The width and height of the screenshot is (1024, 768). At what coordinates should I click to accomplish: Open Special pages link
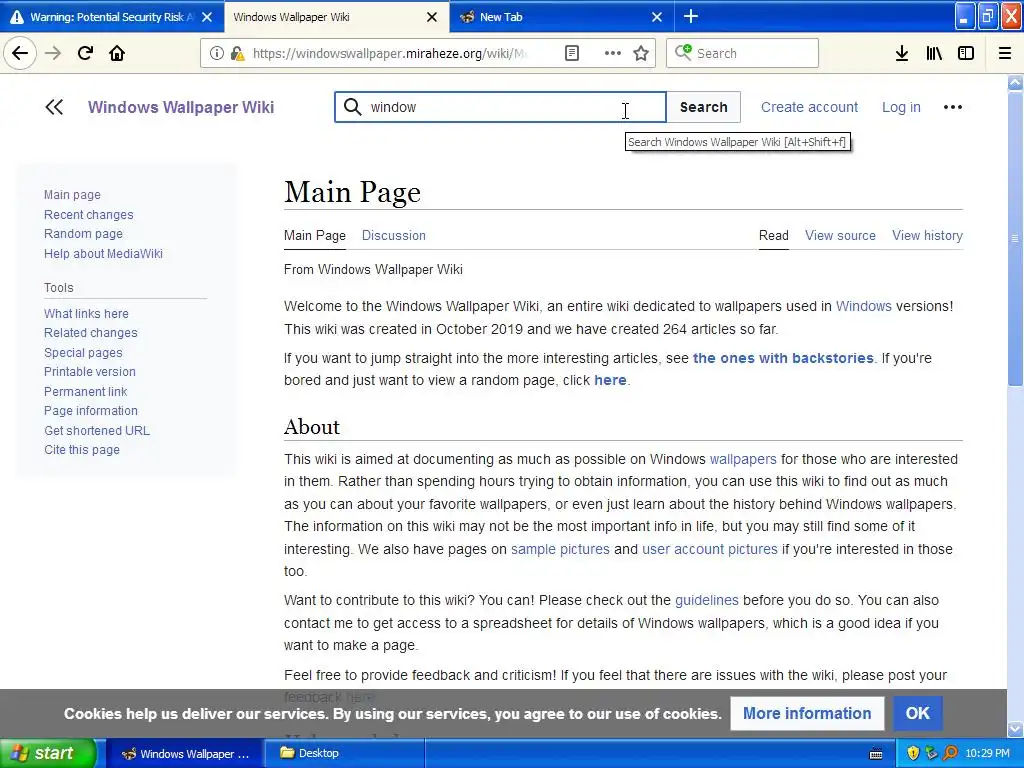(83, 353)
